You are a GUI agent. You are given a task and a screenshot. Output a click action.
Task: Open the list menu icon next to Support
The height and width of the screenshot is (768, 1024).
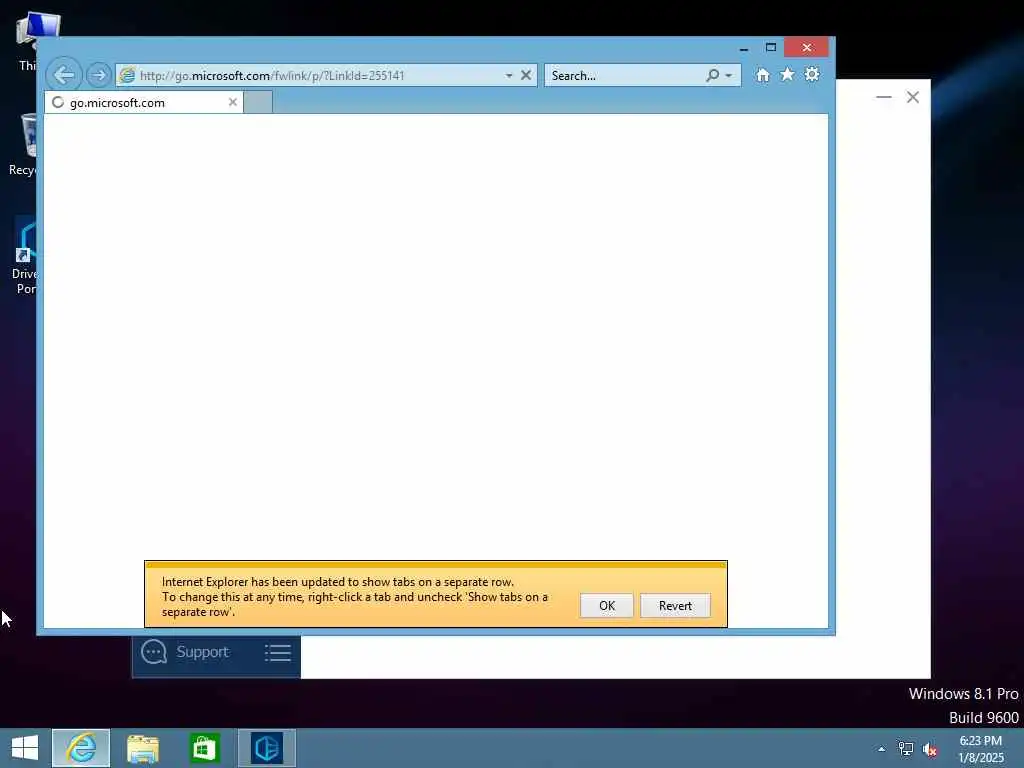point(278,652)
